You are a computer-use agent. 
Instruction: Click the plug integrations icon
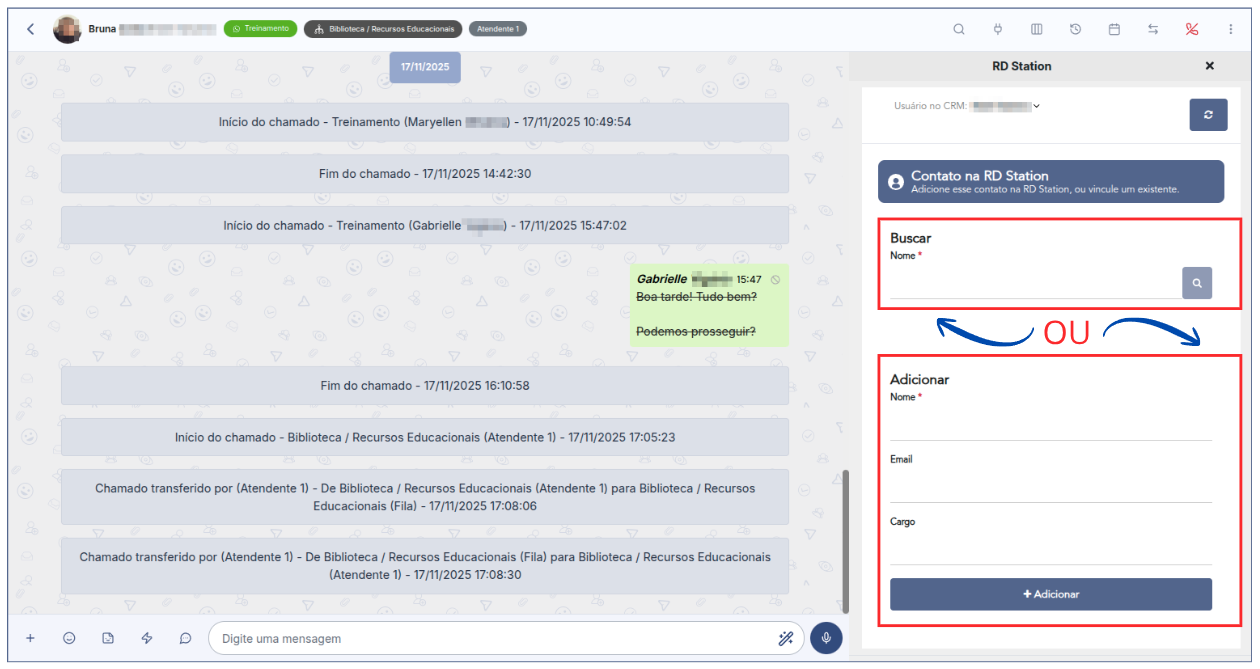click(997, 29)
